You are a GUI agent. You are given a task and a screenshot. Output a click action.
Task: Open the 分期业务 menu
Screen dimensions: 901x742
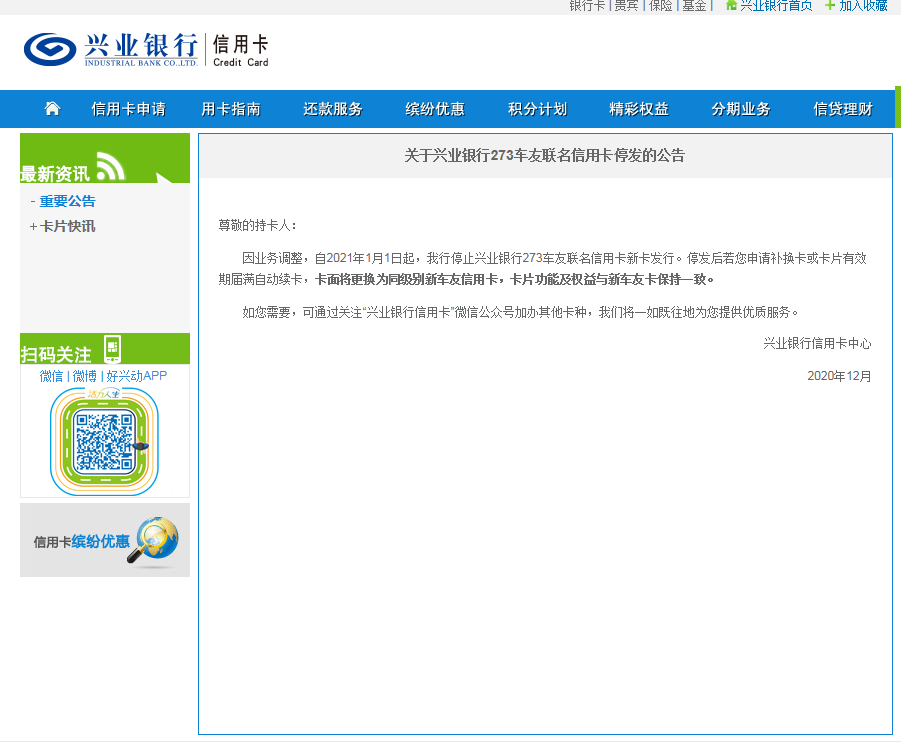(741, 109)
